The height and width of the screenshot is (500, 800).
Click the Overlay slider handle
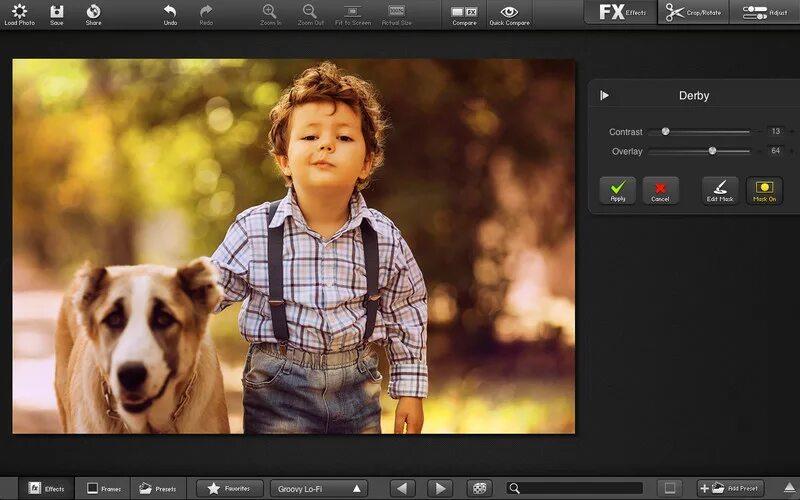coord(712,151)
